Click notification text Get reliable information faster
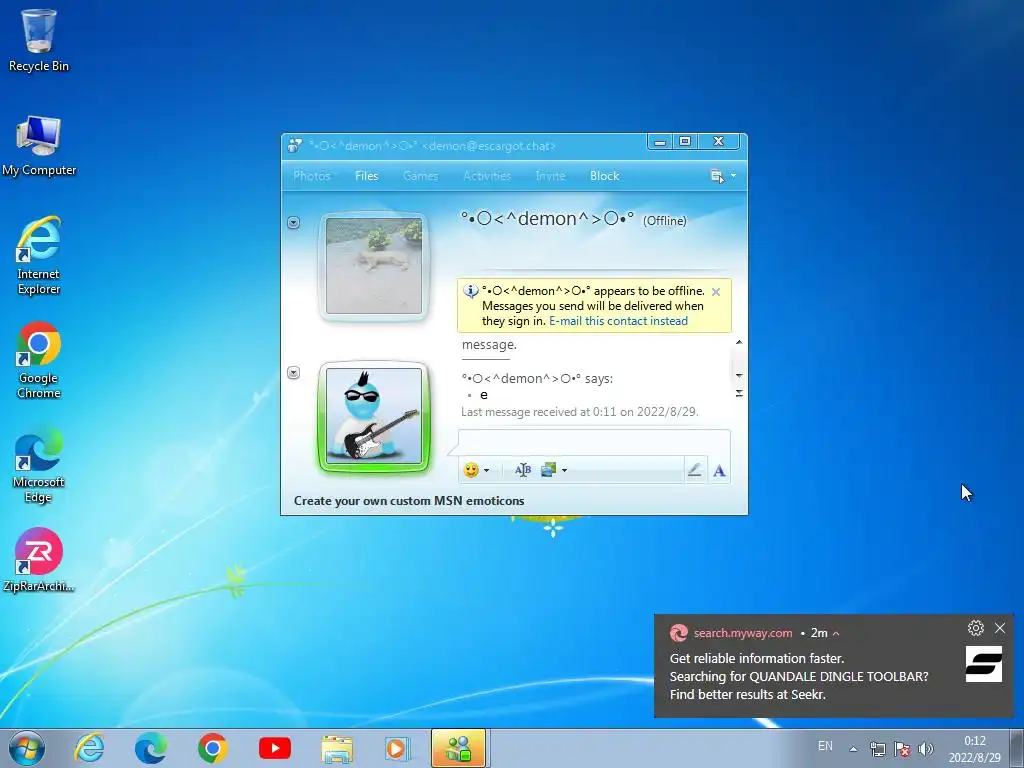 point(756,658)
